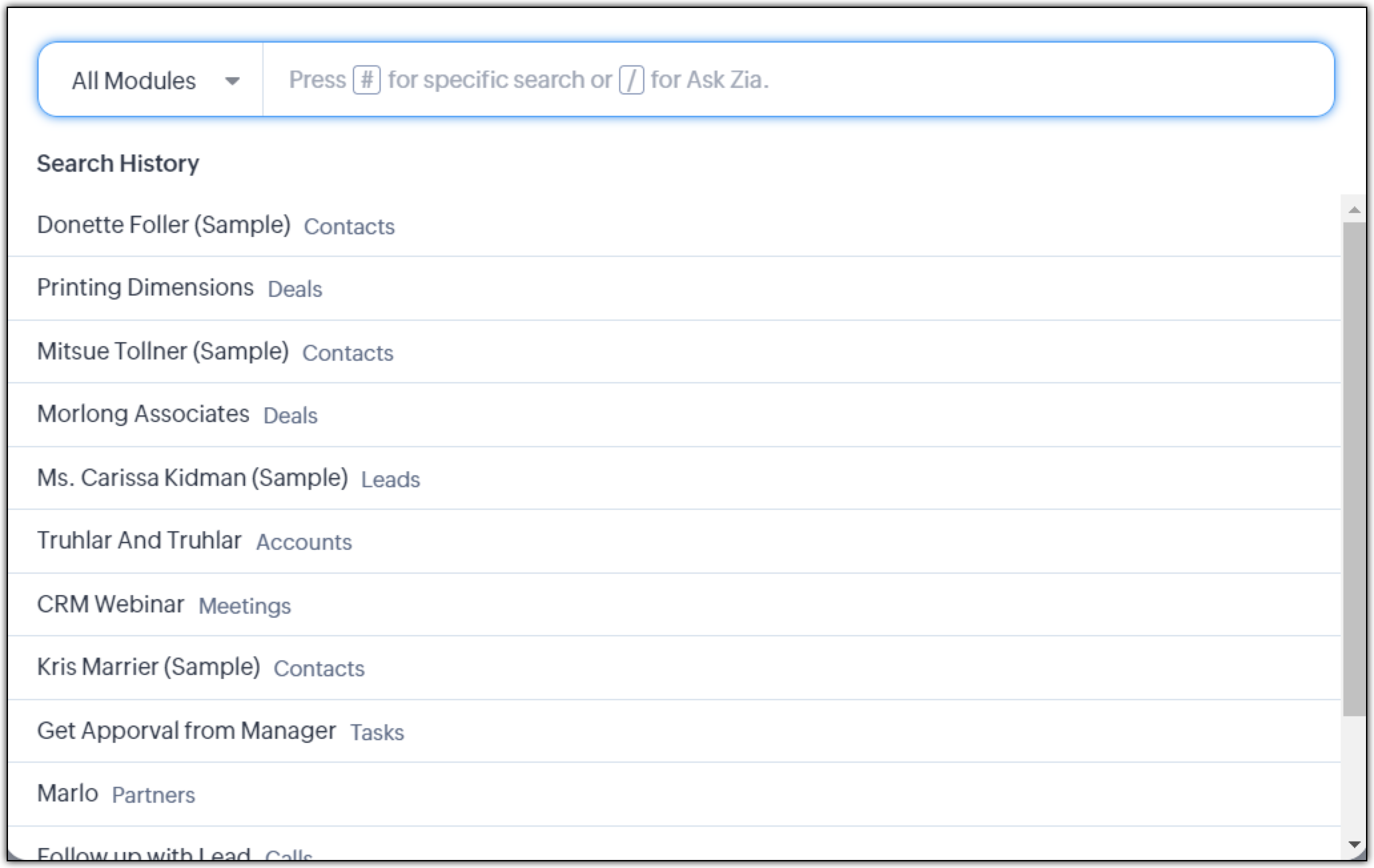Click the scroll down arrow
This screenshot has height=868, width=1374.
pos(1353,845)
